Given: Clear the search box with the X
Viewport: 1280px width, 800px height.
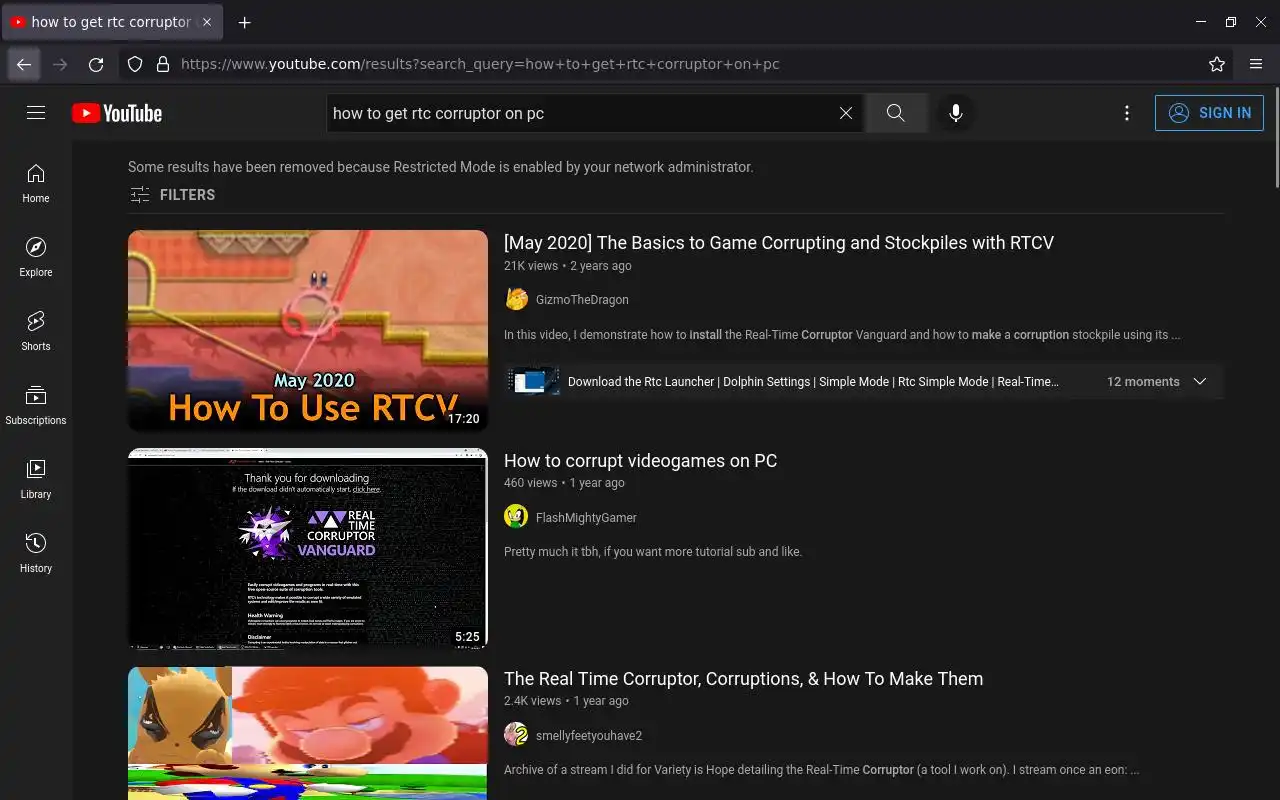Looking at the screenshot, I should (x=846, y=113).
